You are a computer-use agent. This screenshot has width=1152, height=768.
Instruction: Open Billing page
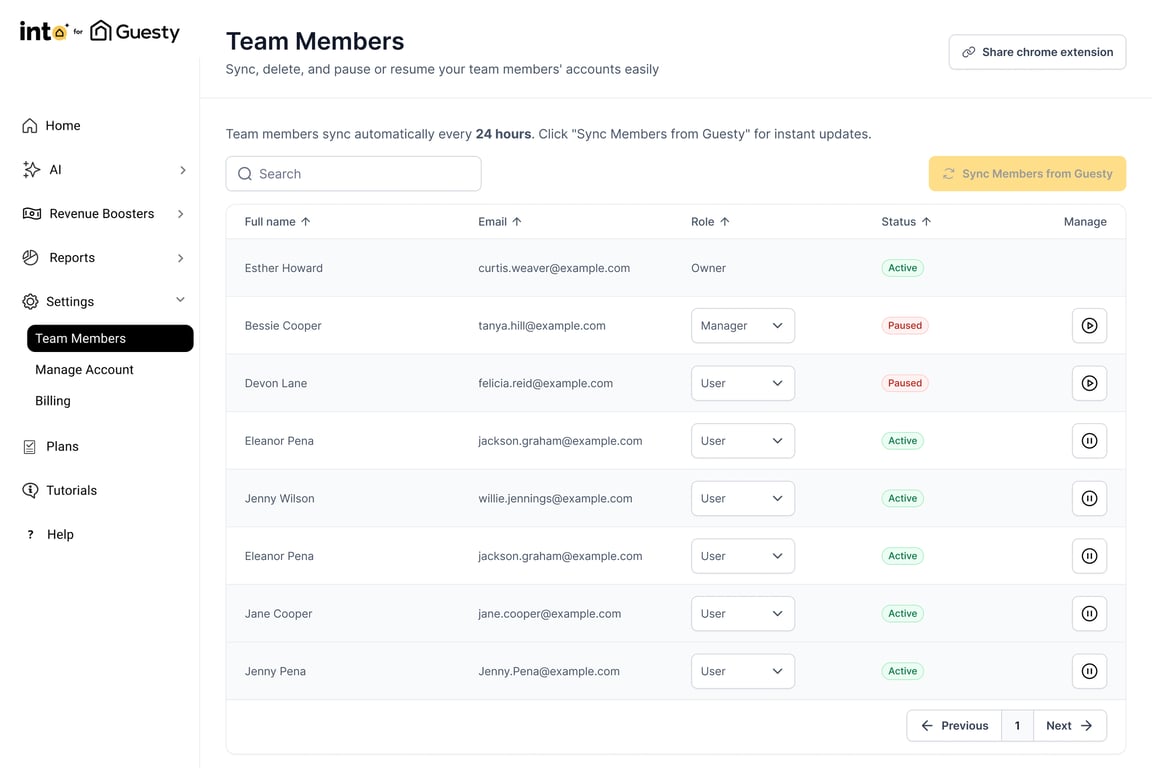point(53,401)
